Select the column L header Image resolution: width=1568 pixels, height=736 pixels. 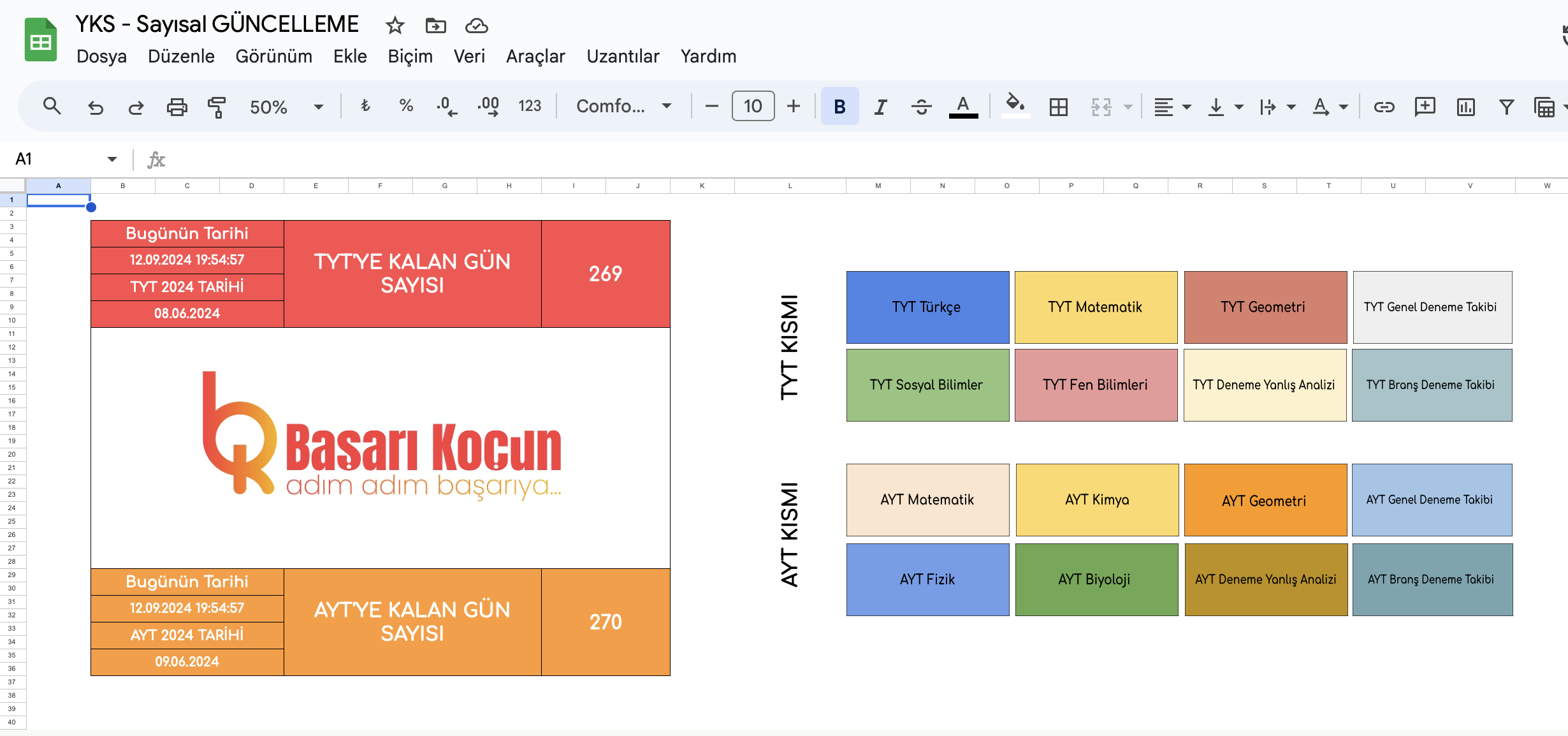click(x=790, y=186)
